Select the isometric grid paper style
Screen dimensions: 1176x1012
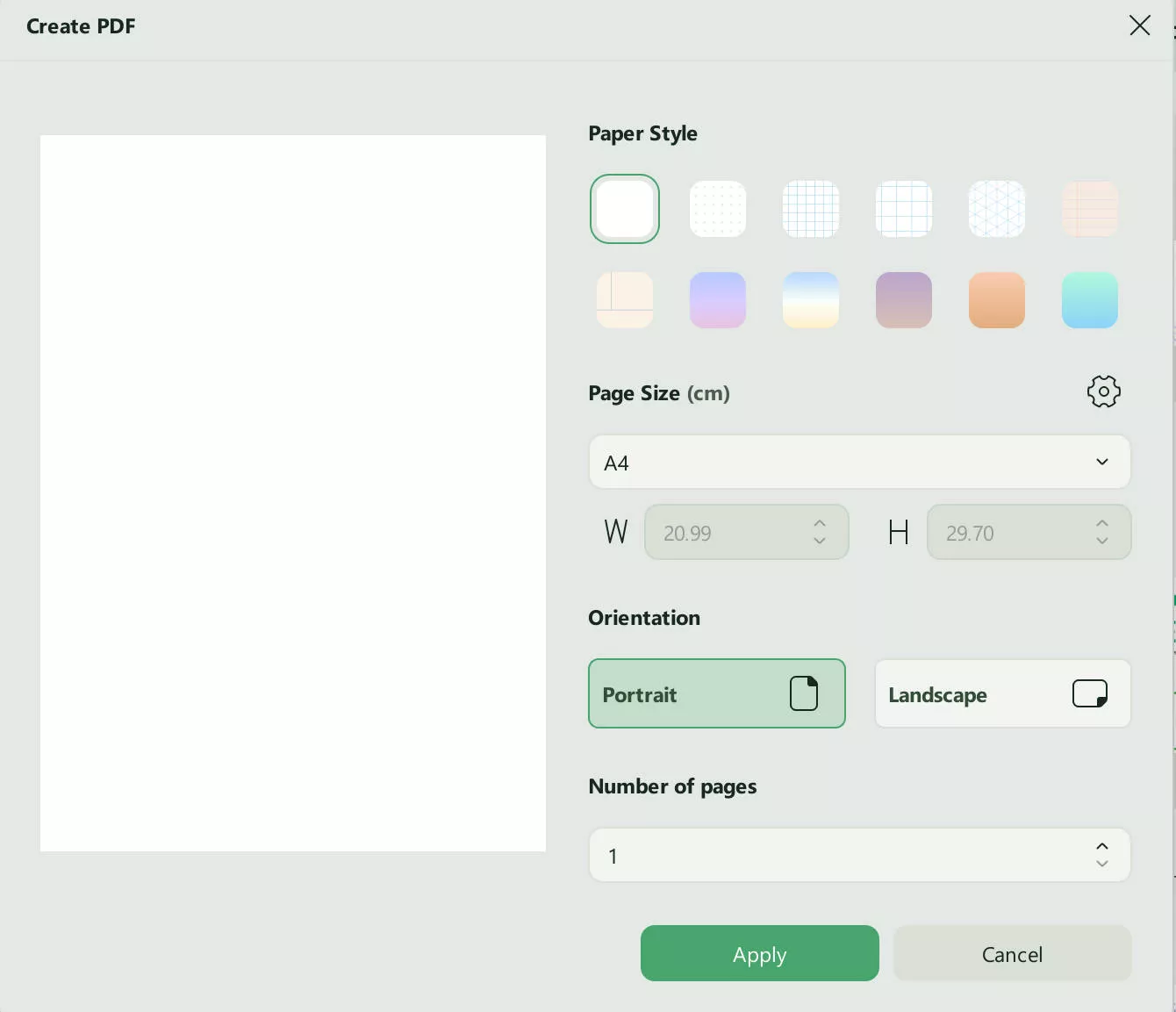click(996, 209)
